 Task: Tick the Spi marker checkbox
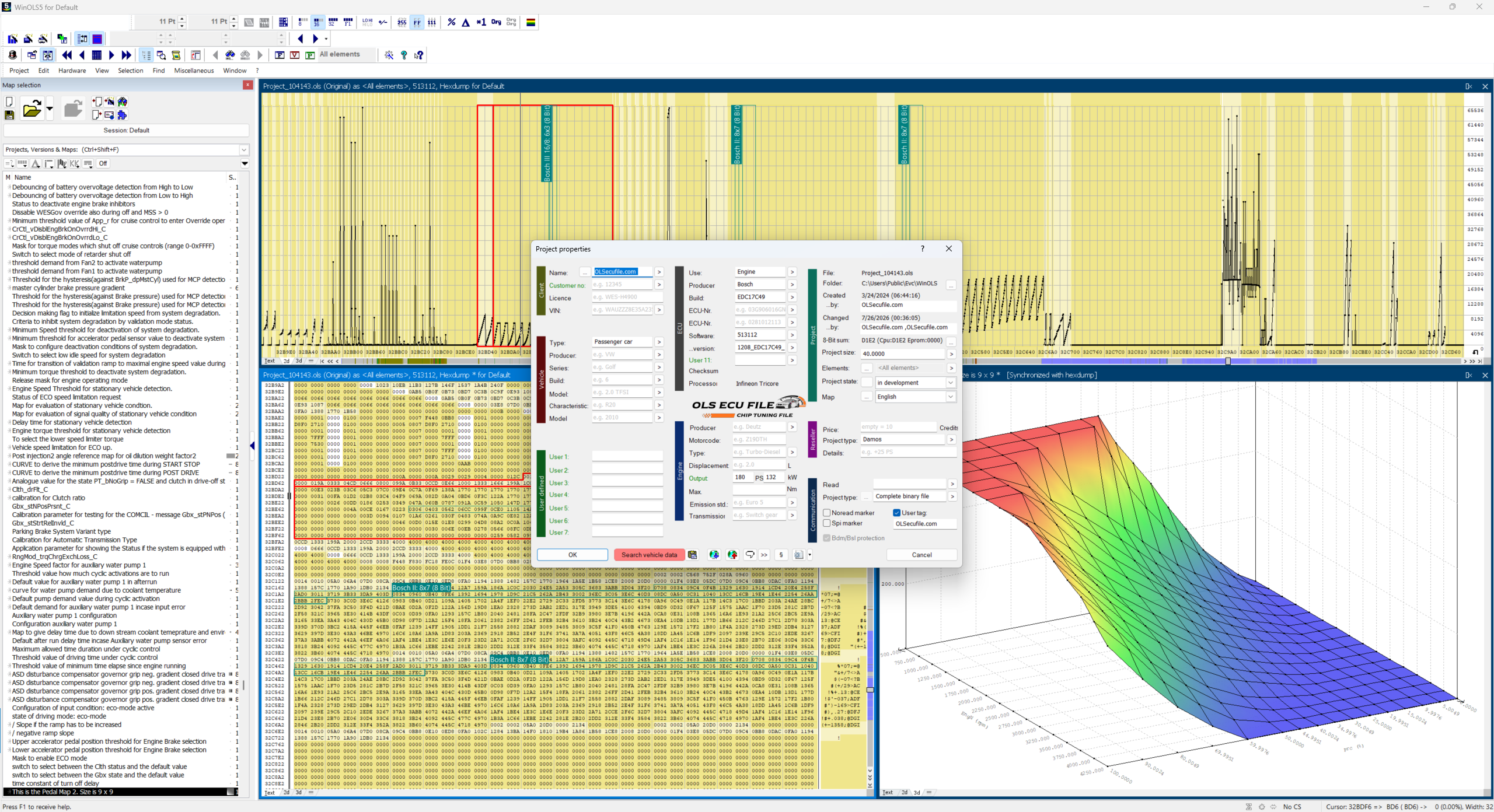826,523
